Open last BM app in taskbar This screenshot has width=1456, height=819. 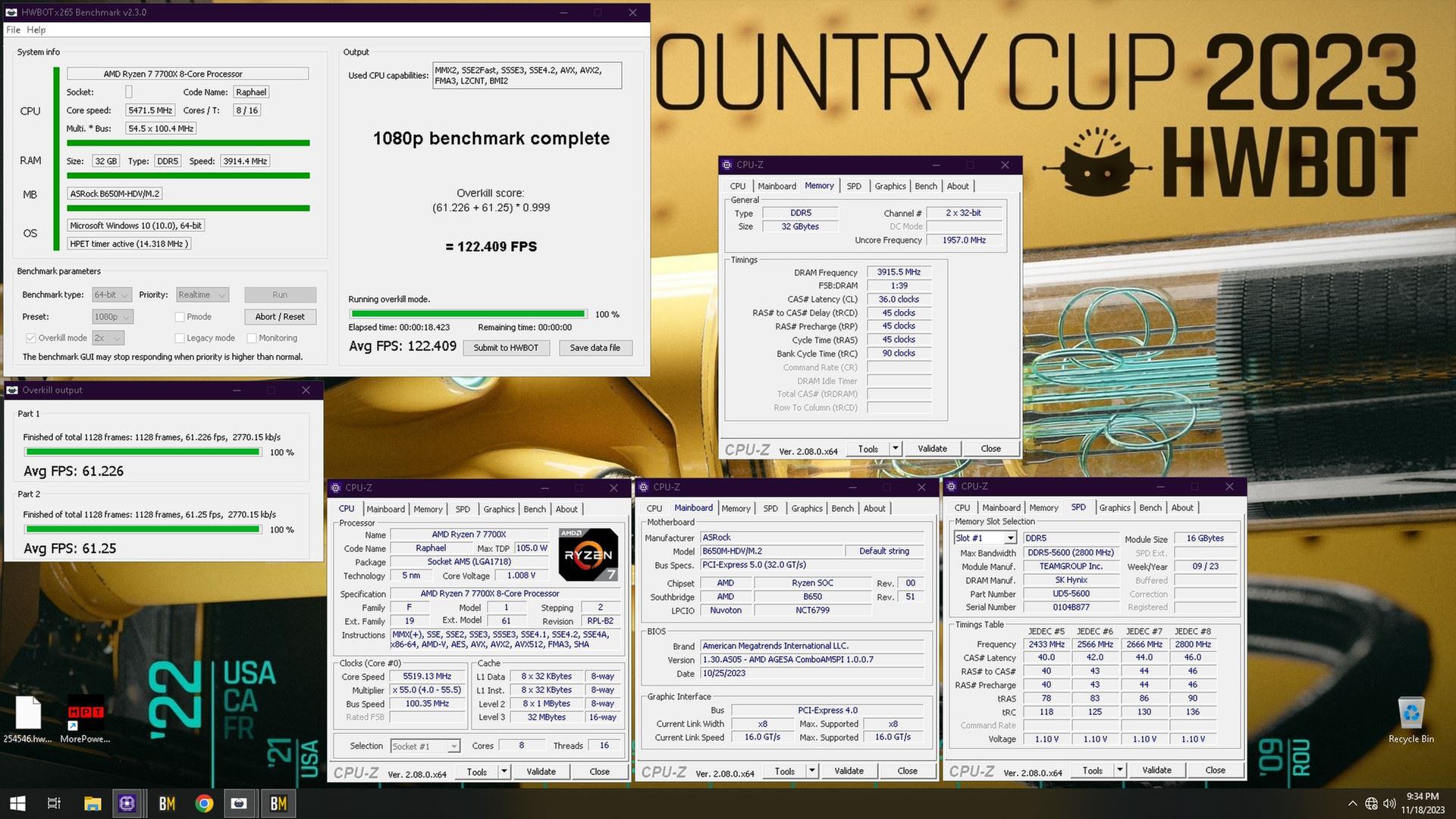coord(278,803)
